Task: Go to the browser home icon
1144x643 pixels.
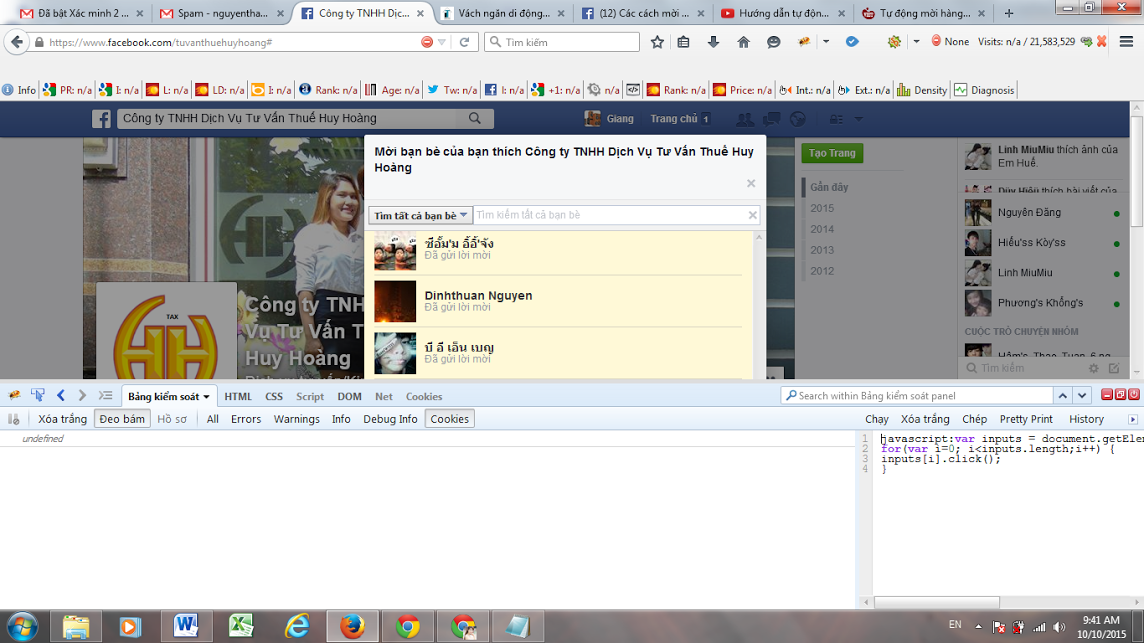Action: pyautogui.click(x=743, y=42)
